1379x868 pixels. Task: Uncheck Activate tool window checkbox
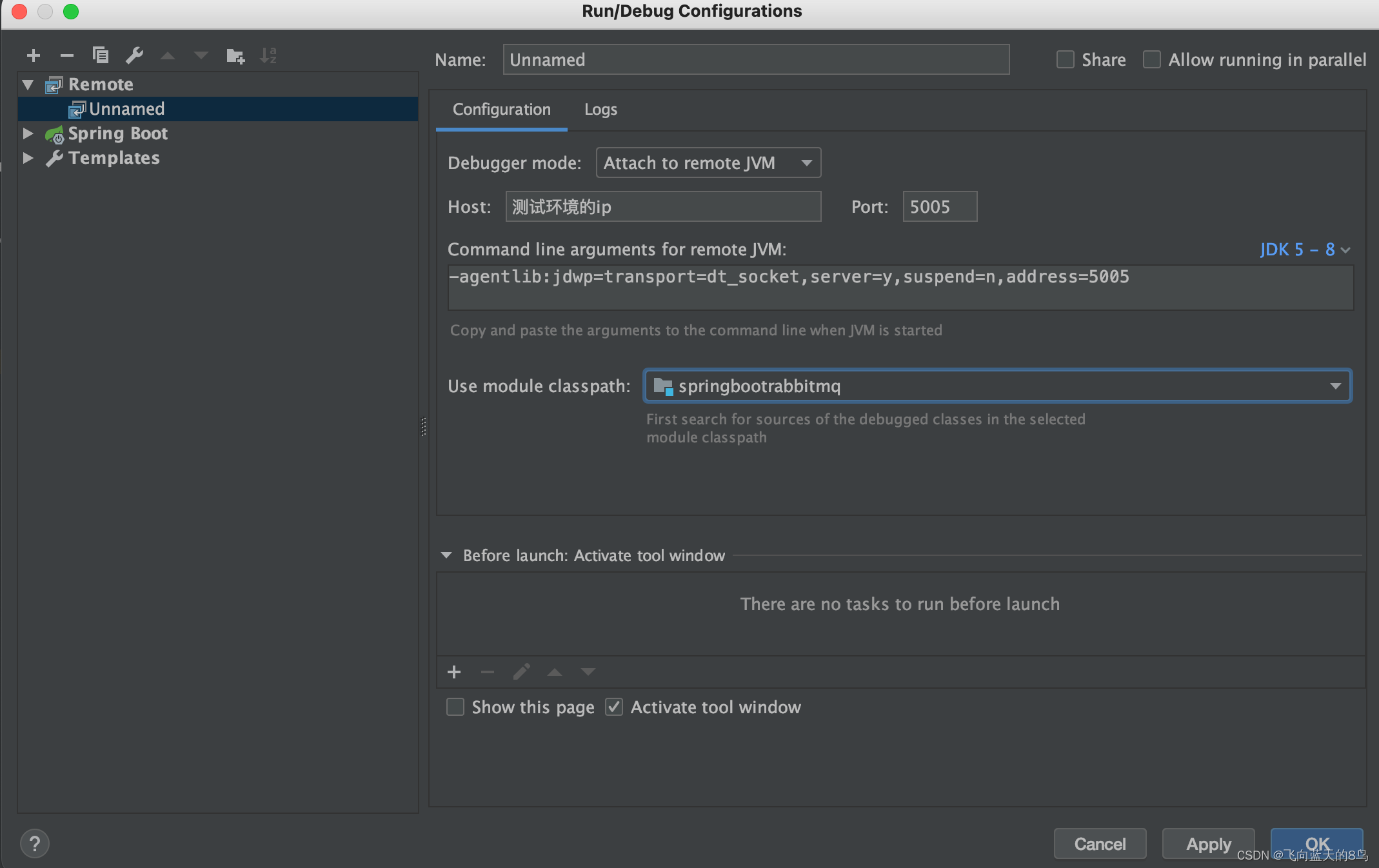pyautogui.click(x=614, y=707)
